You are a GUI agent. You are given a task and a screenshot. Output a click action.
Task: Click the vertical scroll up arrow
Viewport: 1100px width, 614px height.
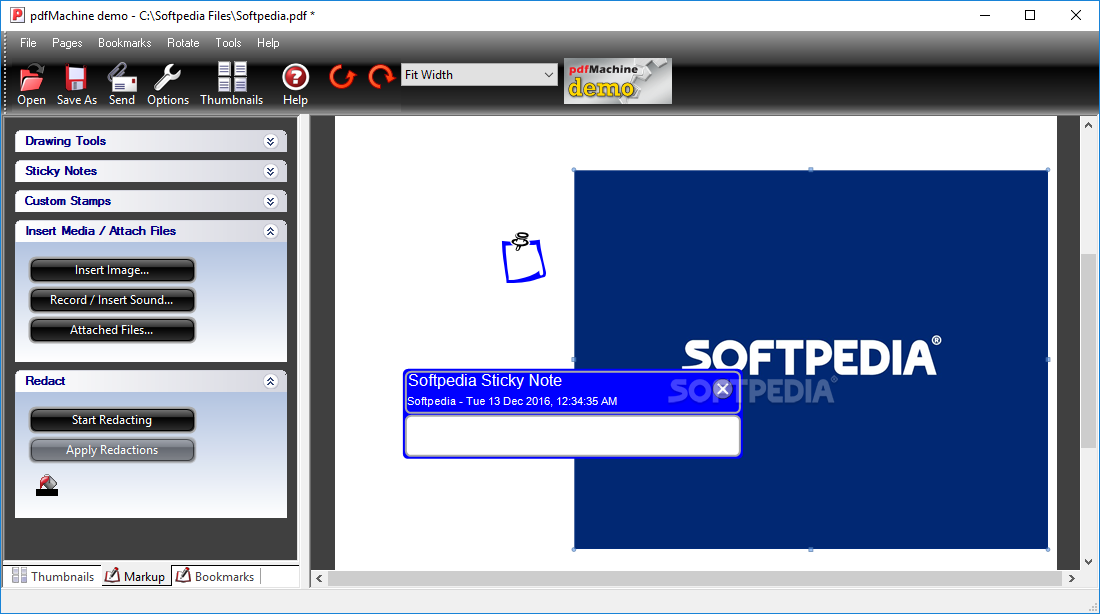click(x=1088, y=125)
